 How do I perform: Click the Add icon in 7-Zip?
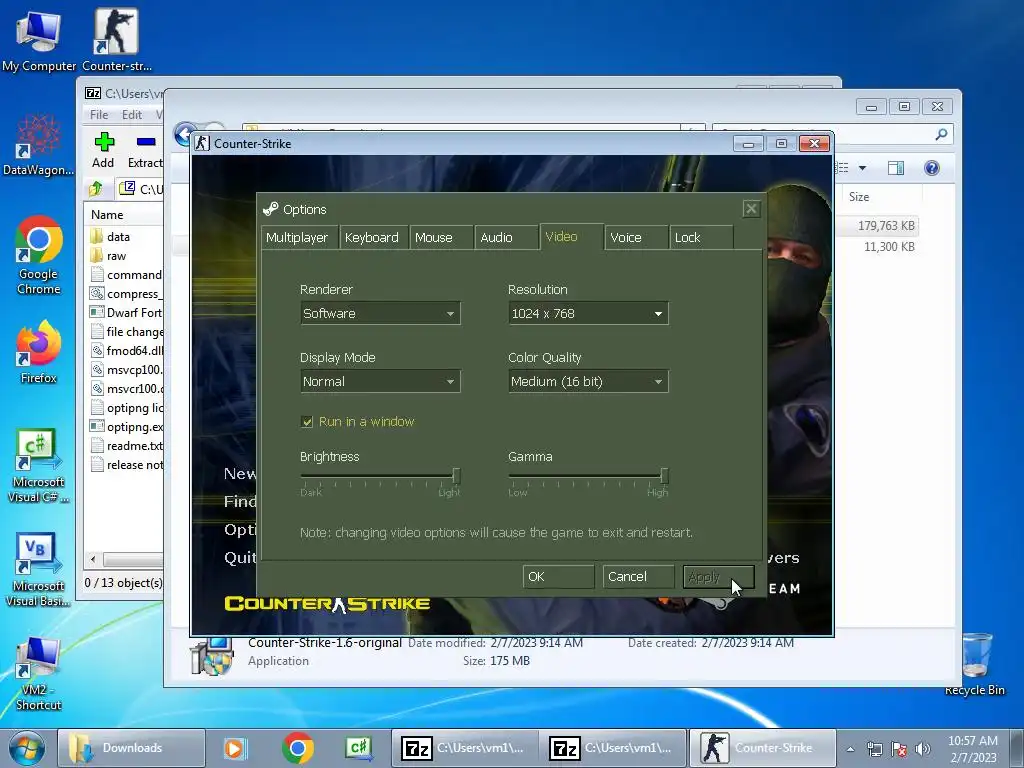tap(103, 150)
